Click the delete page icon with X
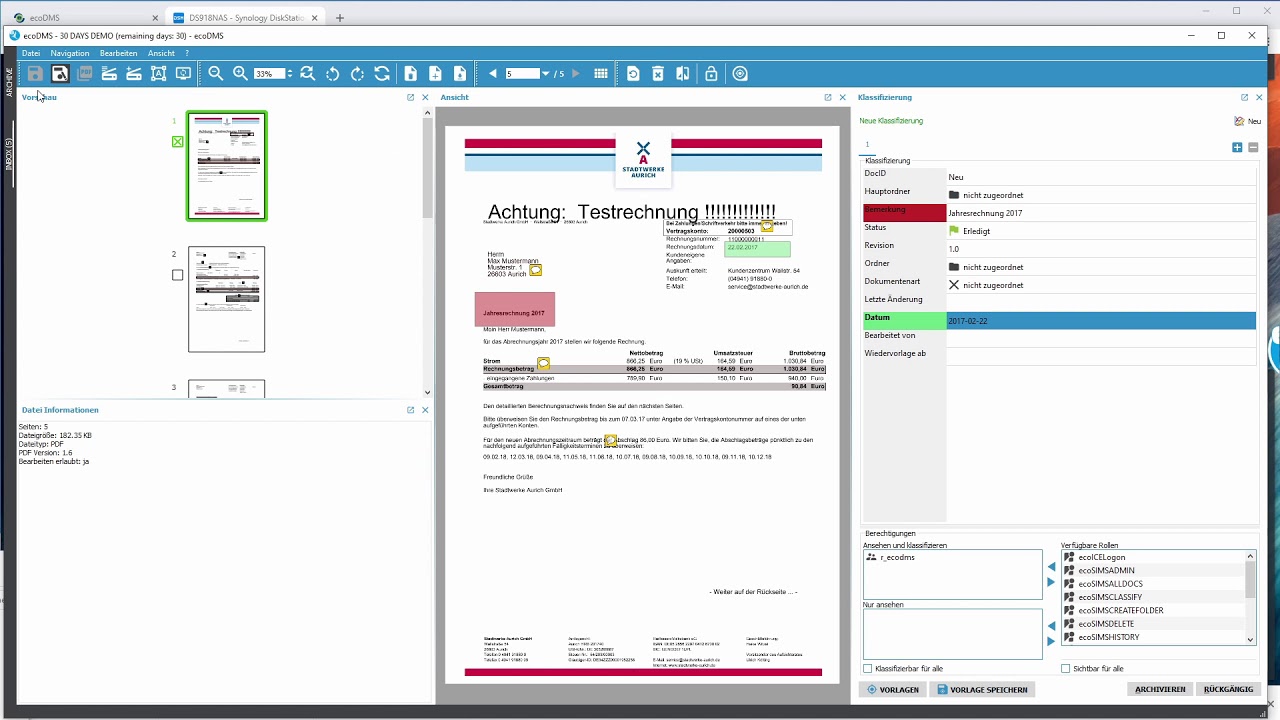Image resolution: width=1280 pixels, height=720 pixels. pos(658,74)
